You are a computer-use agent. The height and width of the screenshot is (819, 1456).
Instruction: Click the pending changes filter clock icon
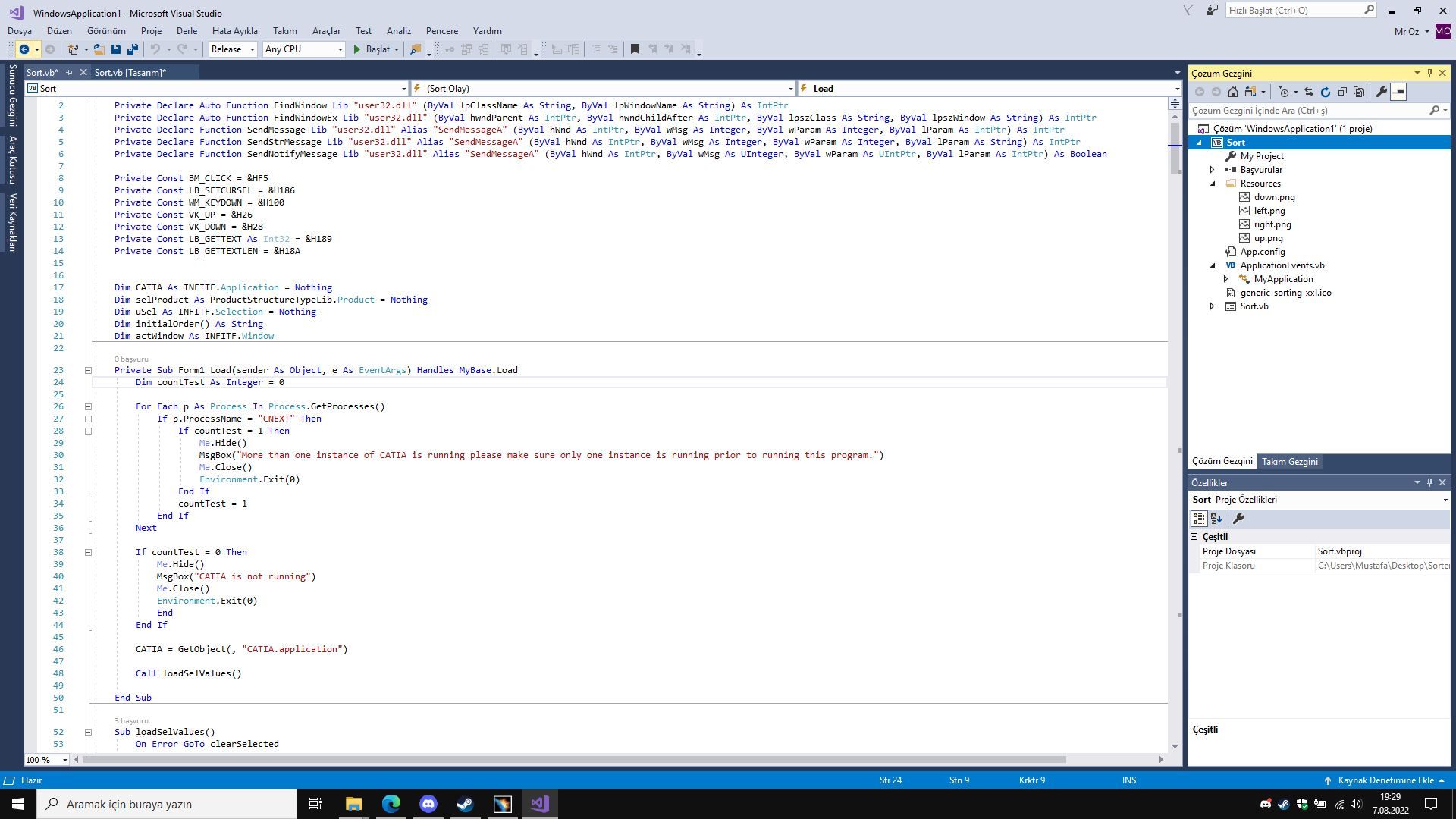pos(1283,92)
